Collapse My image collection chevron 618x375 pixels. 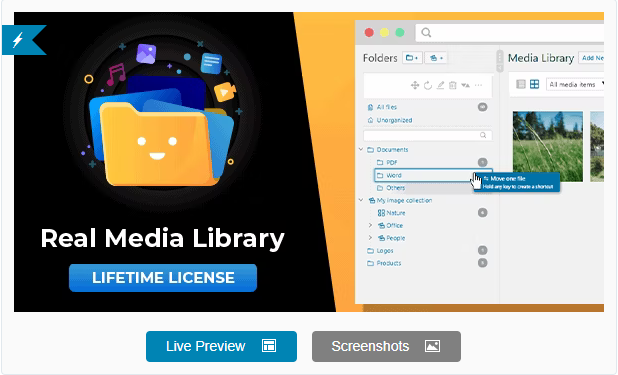point(361,200)
